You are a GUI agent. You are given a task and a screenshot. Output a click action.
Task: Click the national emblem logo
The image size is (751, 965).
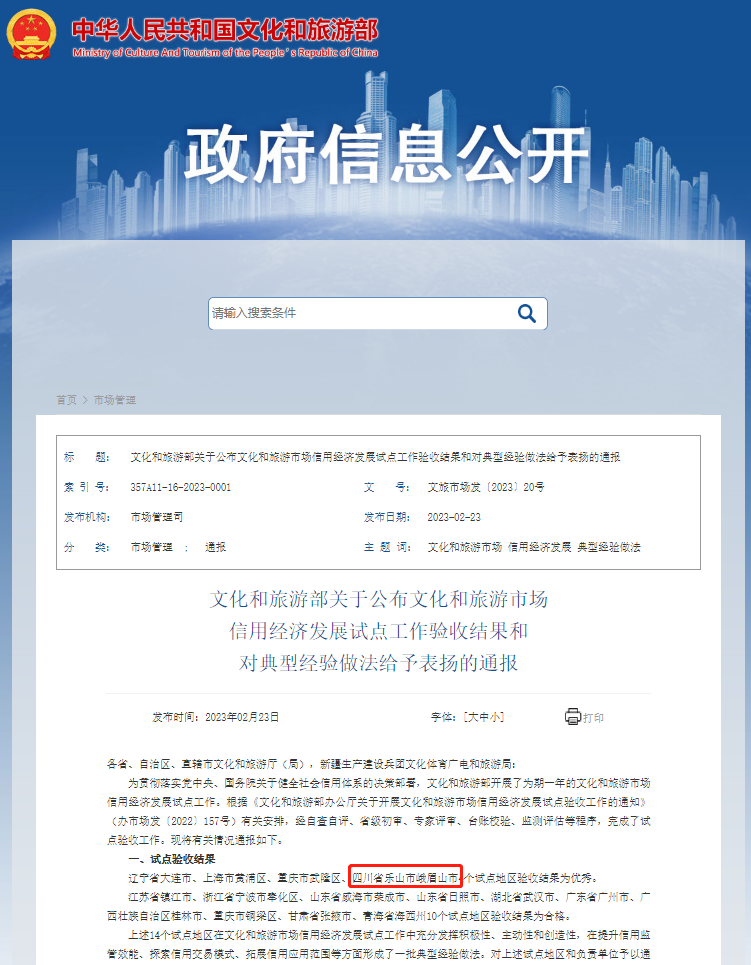[x=31, y=34]
